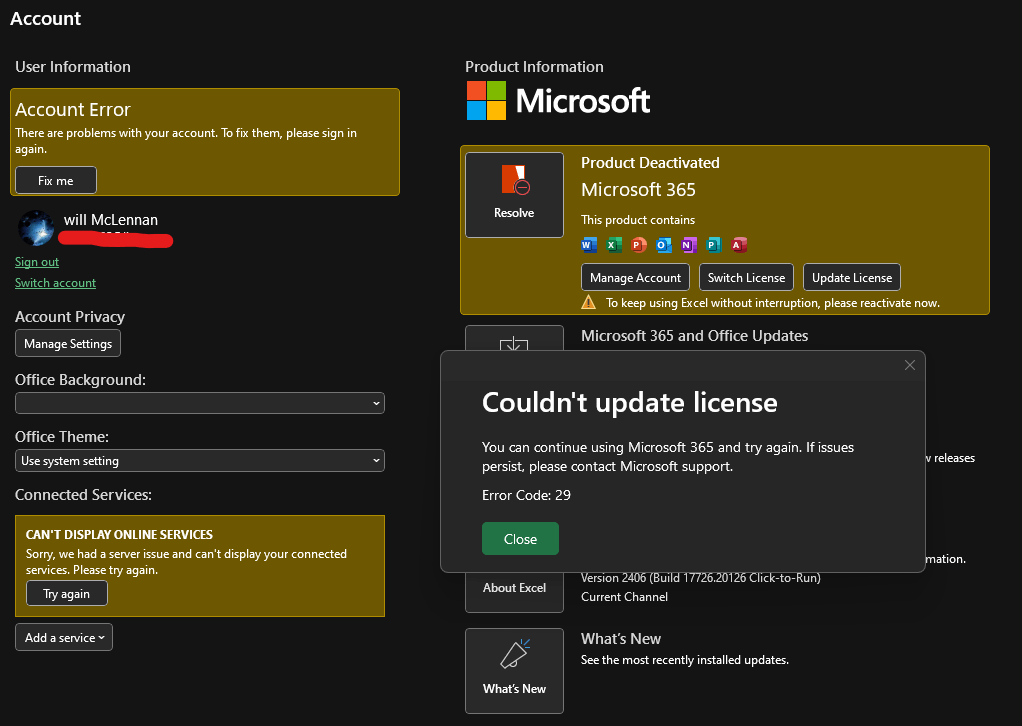Image resolution: width=1022 pixels, height=726 pixels.
Task: Click CAN'T DISPLAY ONLINE SERVICES heading
Action: click(x=119, y=534)
